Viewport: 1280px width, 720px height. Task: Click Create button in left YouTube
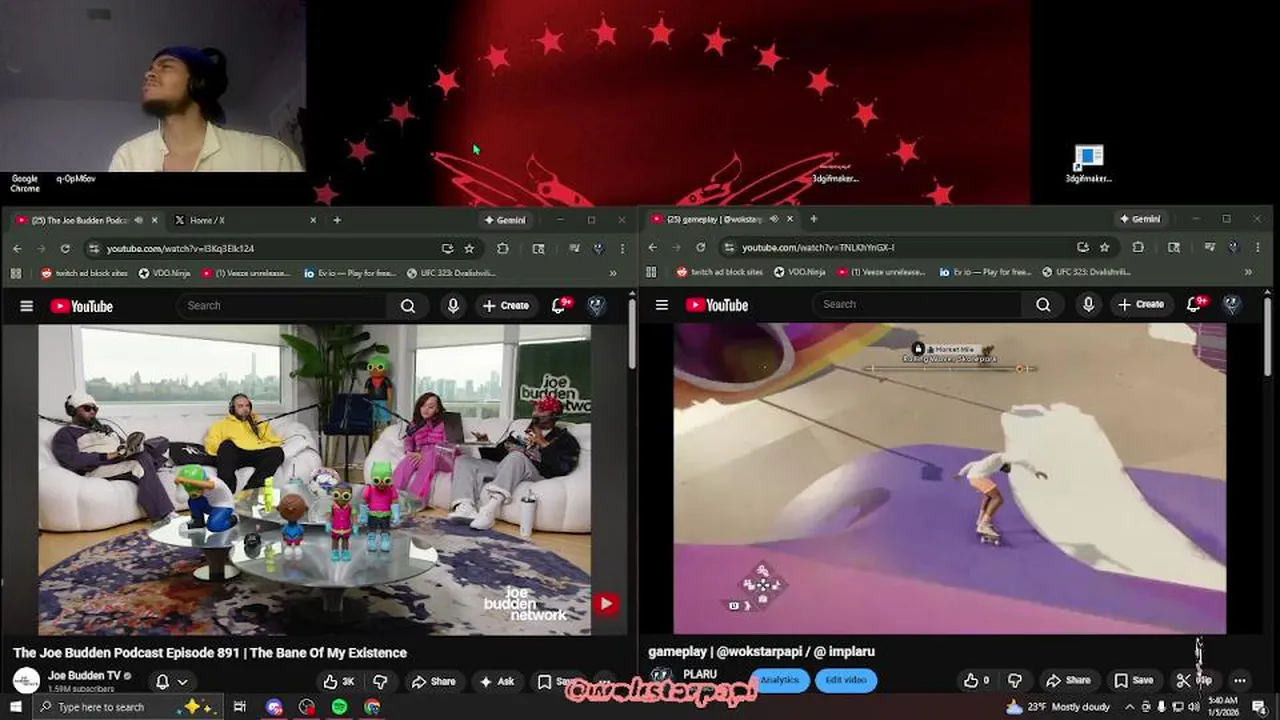pyautogui.click(x=506, y=306)
